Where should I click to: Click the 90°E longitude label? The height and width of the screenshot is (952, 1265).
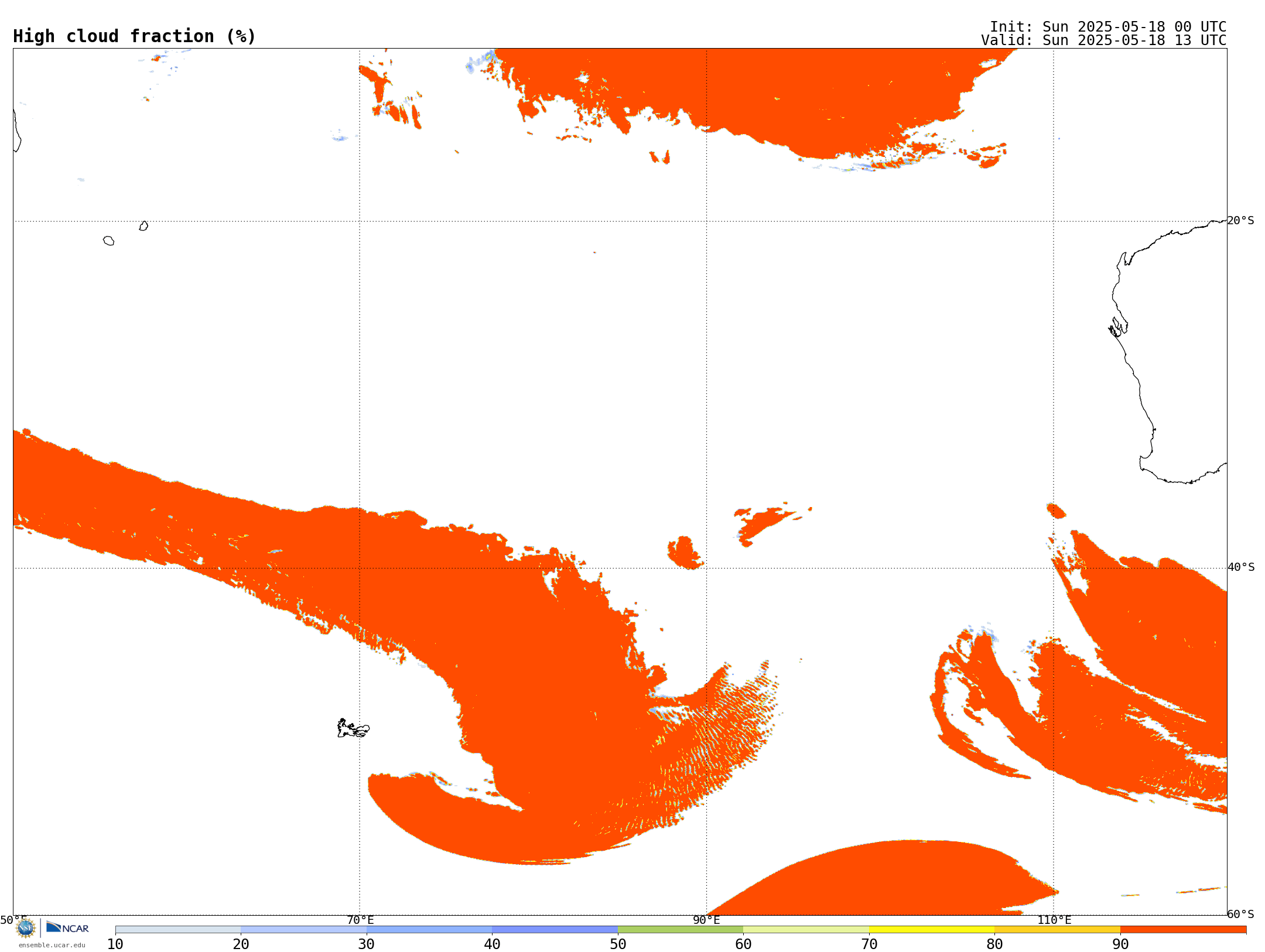point(706,920)
